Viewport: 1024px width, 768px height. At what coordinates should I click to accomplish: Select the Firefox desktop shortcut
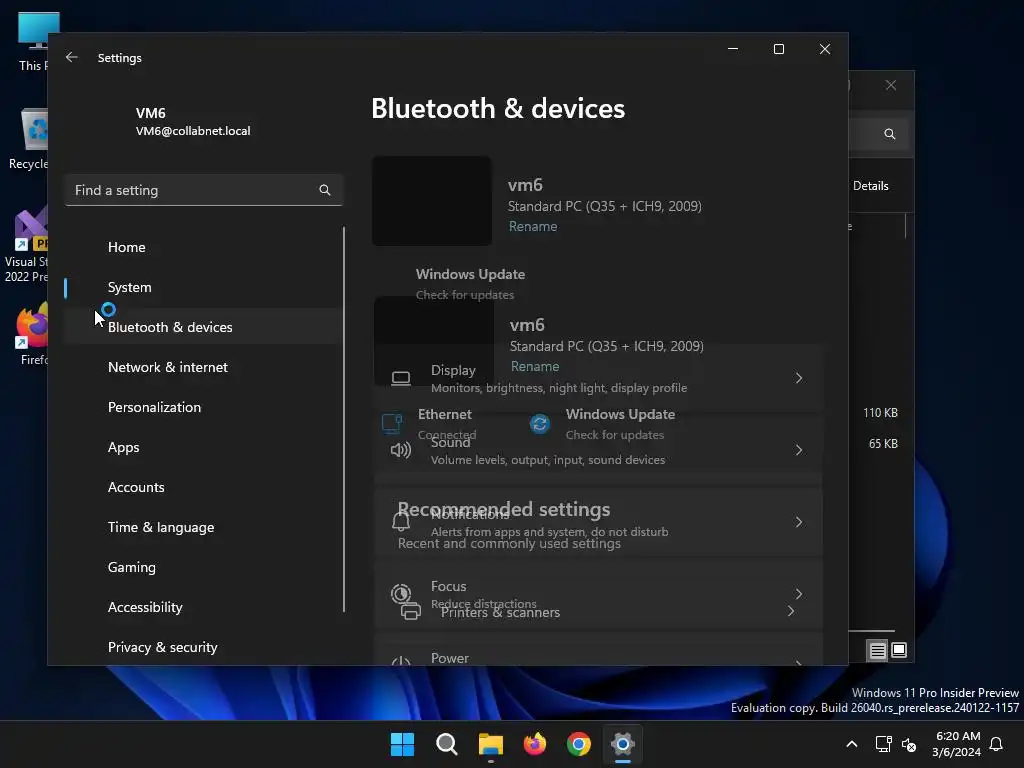pos(32,334)
